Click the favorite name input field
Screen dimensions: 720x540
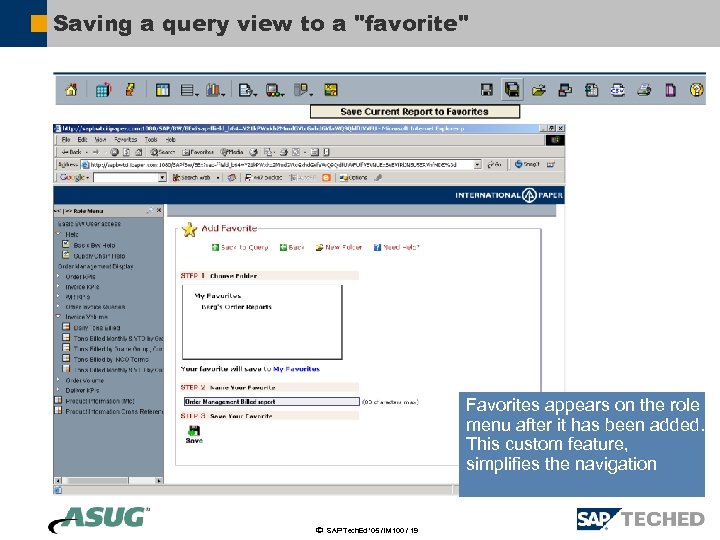click(271, 402)
